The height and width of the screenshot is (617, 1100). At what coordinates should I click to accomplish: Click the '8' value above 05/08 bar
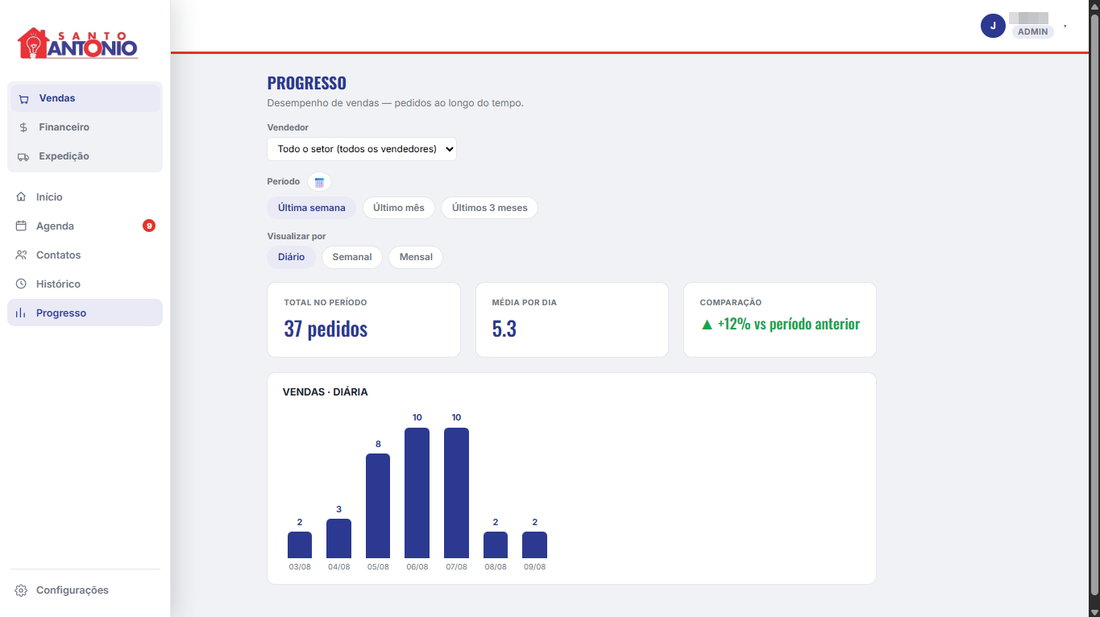tap(378, 444)
